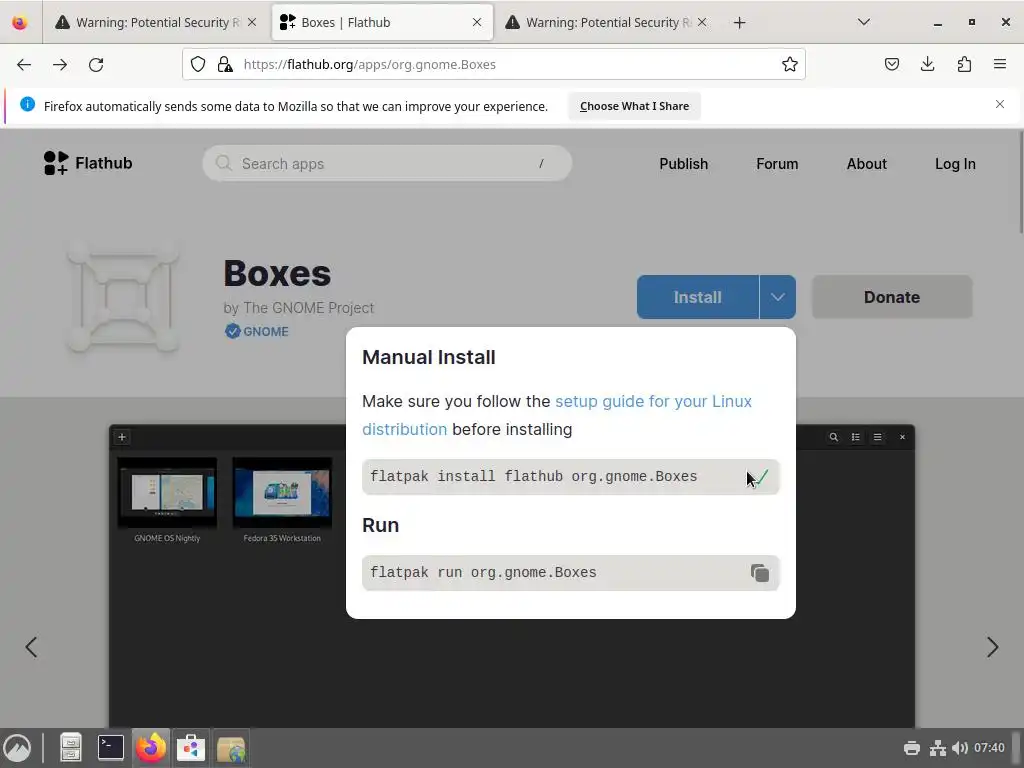1024x768 pixels.
Task: Click Firefox in the taskbar
Action: click(151, 748)
